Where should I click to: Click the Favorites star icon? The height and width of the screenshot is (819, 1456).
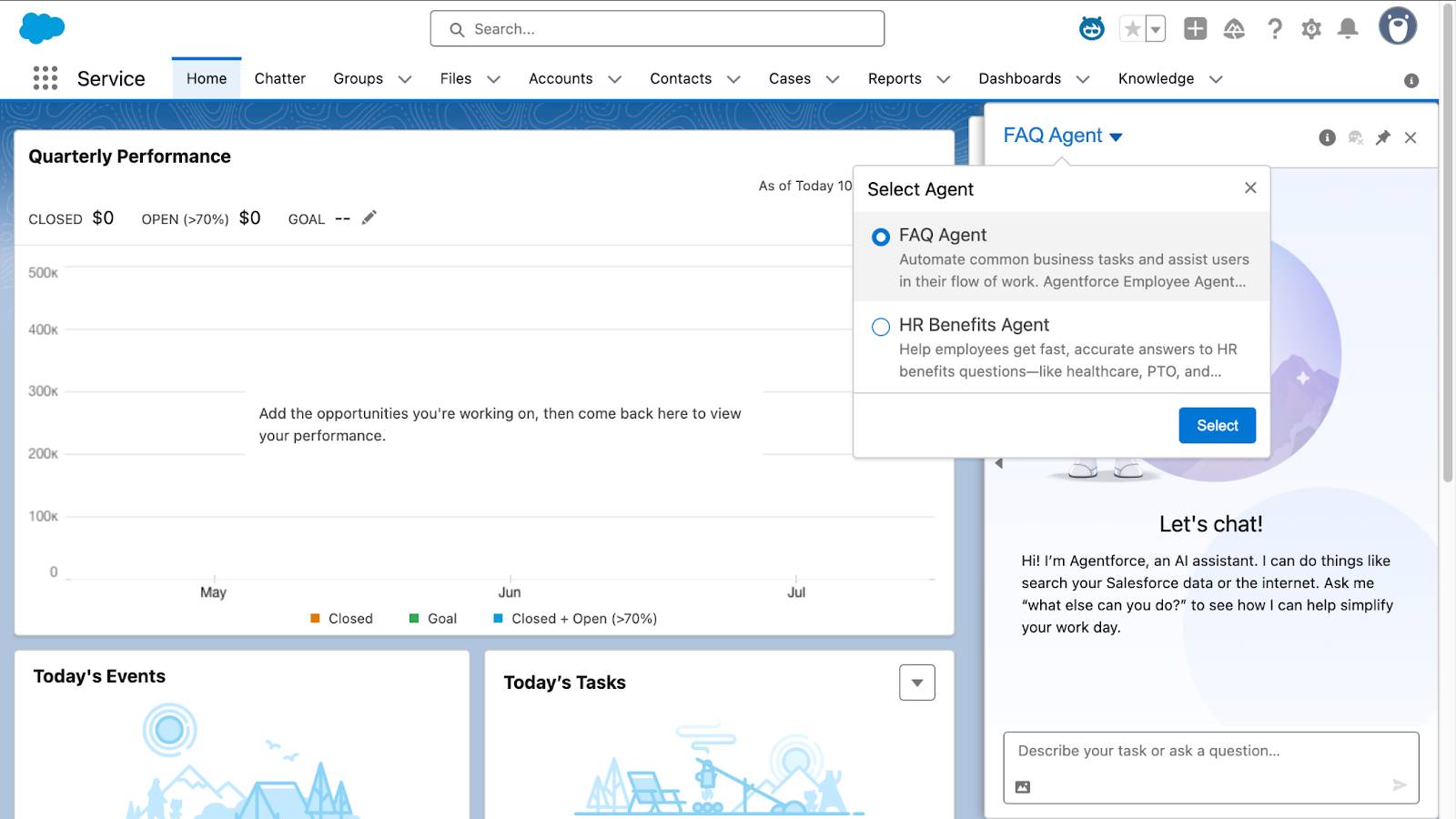[1132, 29]
